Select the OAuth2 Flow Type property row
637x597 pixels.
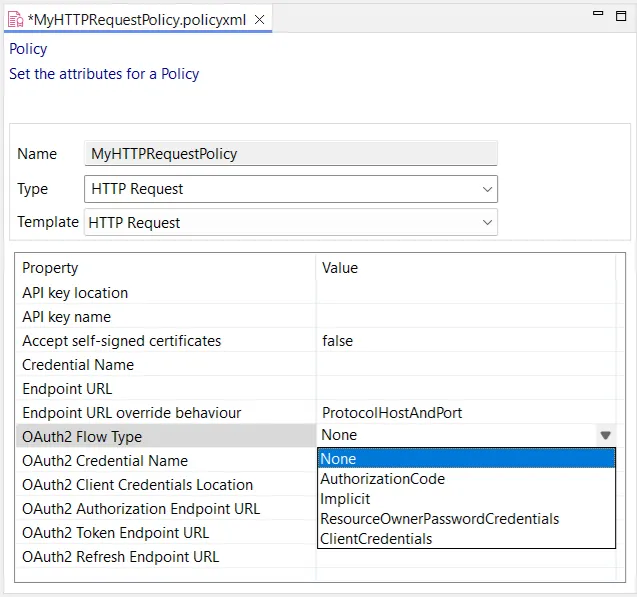tap(166, 436)
